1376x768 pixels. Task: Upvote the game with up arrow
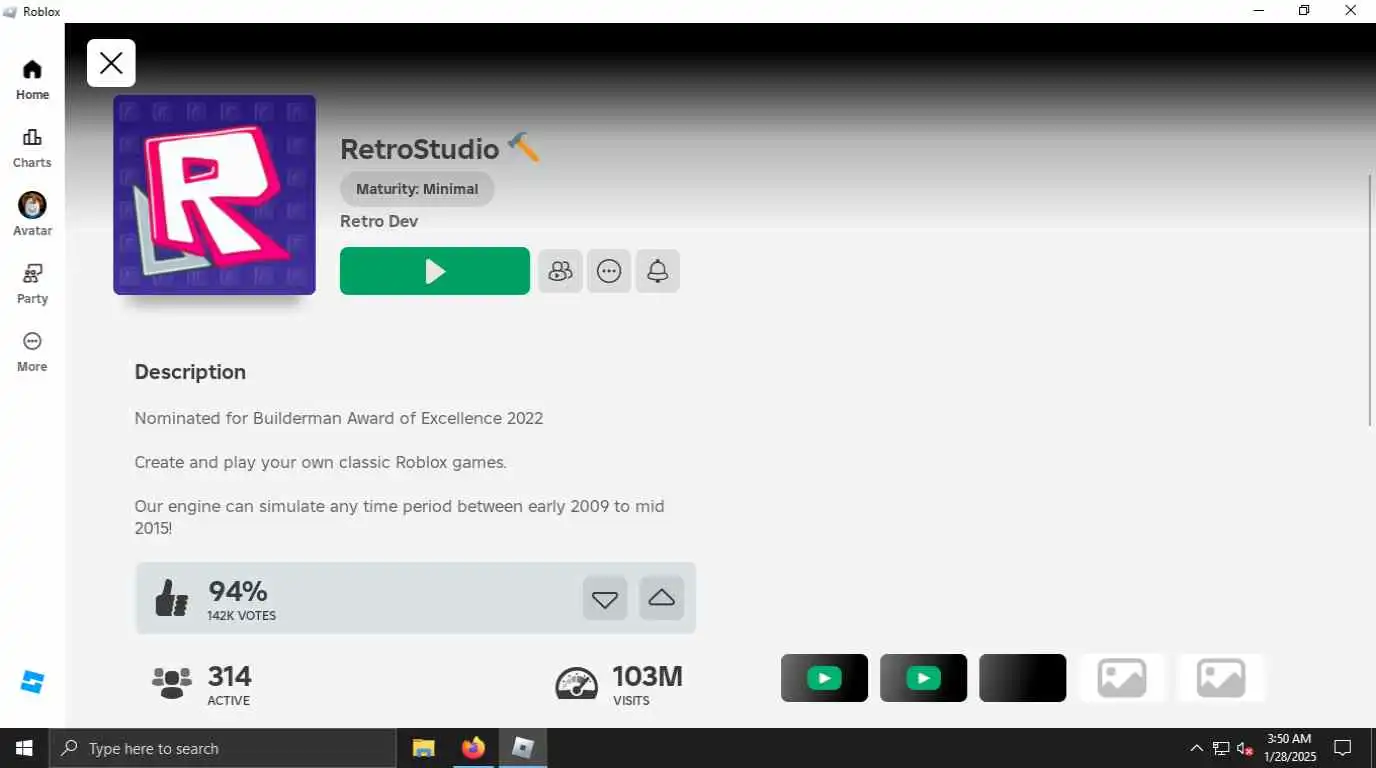click(x=661, y=598)
